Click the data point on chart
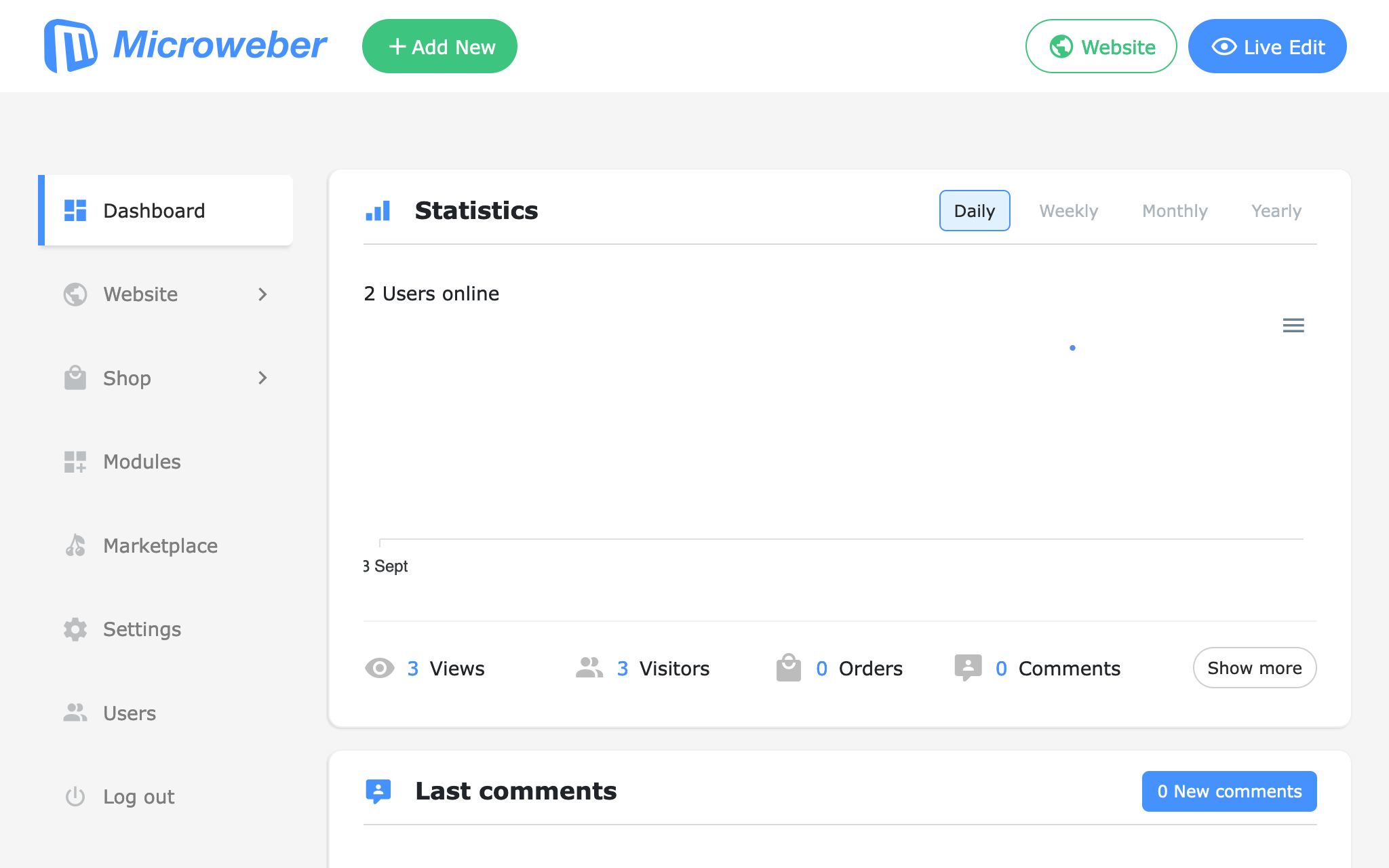Viewport: 1389px width, 868px height. (x=1072, y=348)
